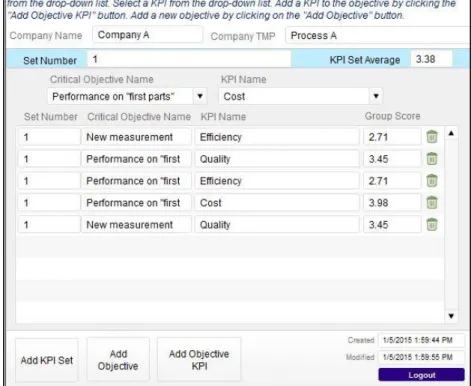471x386 pixels.
Task: Click the KPI Set Average value 3.38
Action: 431,59
